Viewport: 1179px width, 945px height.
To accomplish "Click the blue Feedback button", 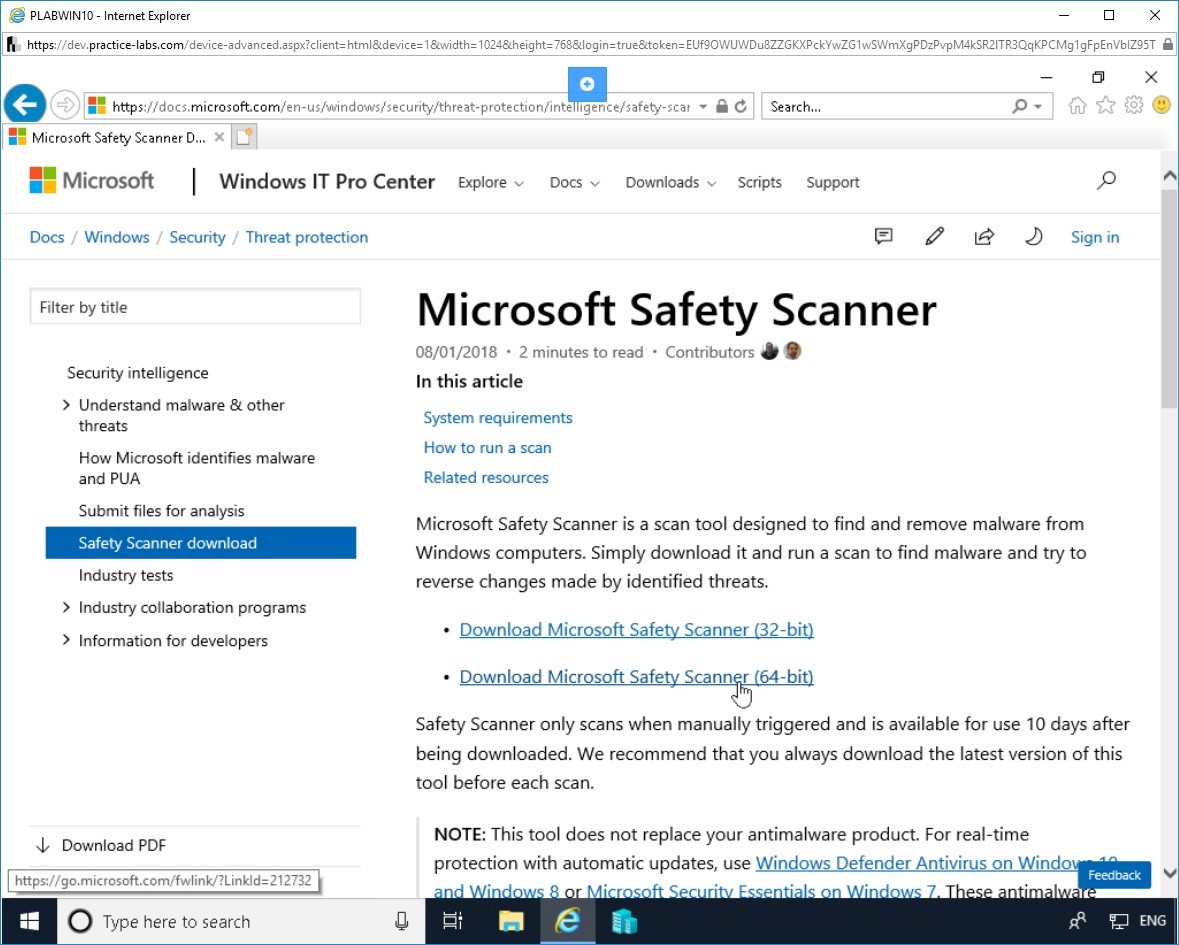I will pyautogui.click(x=1114, y=875).
